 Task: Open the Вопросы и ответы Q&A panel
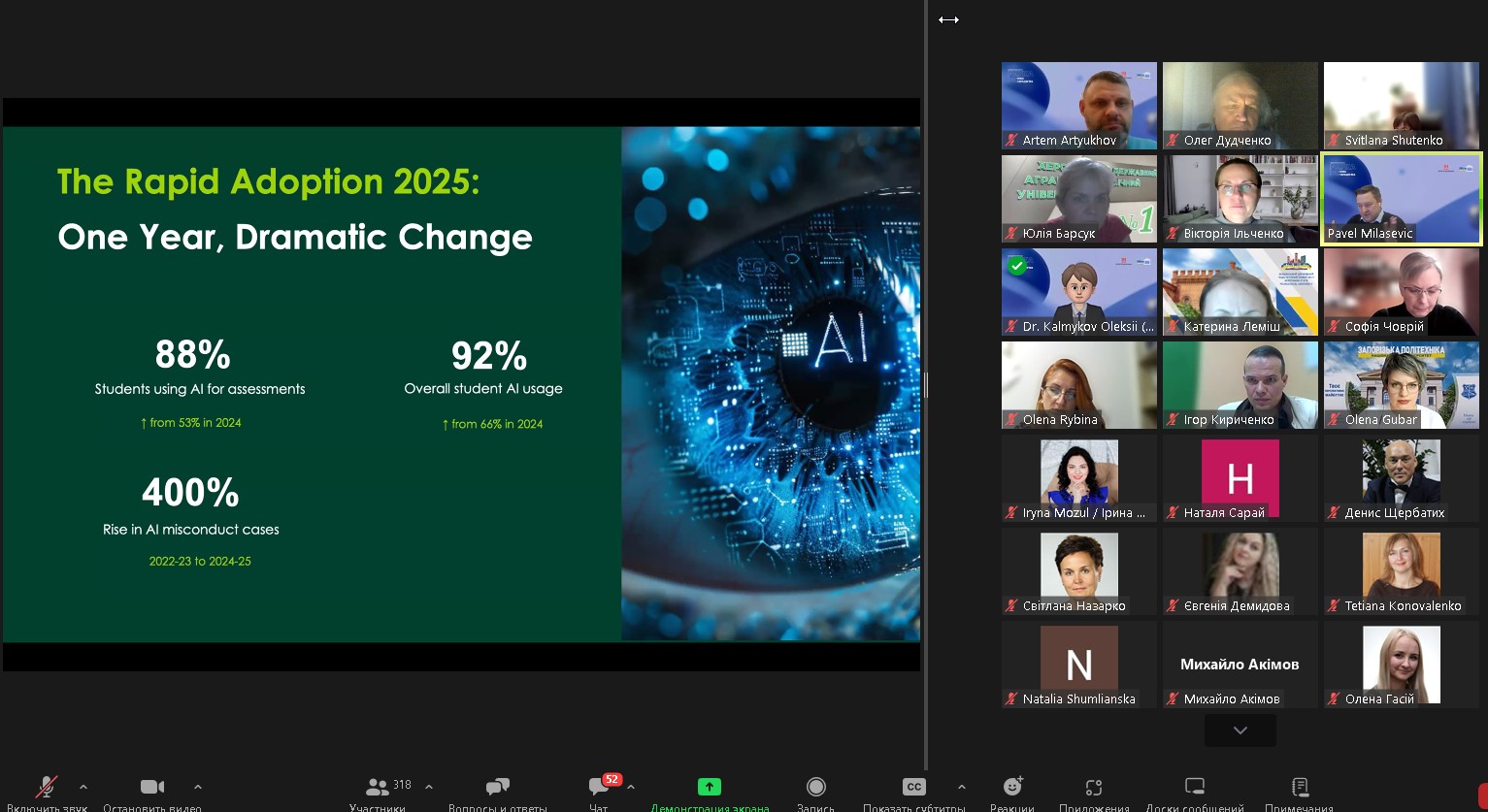coord(497,787)
